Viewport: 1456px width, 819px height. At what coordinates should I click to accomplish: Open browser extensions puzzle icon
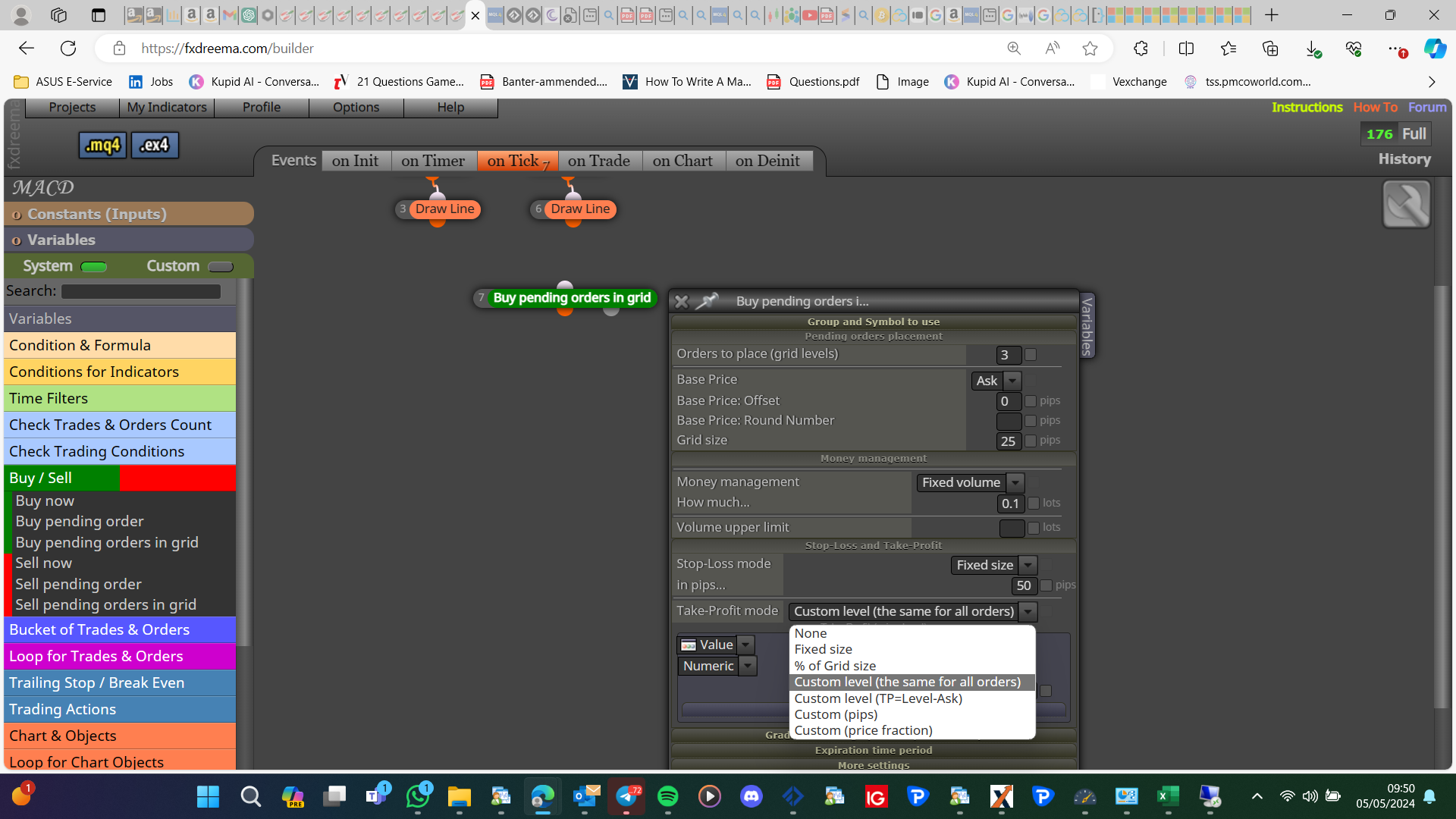(1141, 49)
